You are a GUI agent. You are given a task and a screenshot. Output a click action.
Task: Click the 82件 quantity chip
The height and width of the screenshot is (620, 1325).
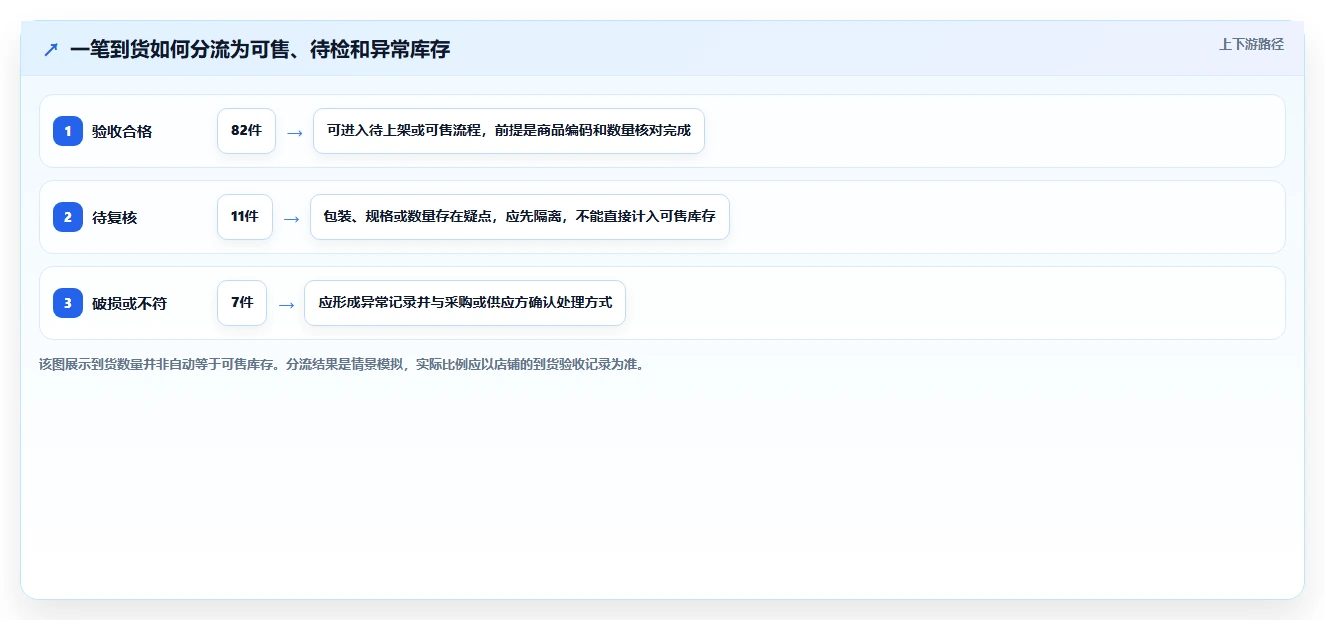point(246,131)
